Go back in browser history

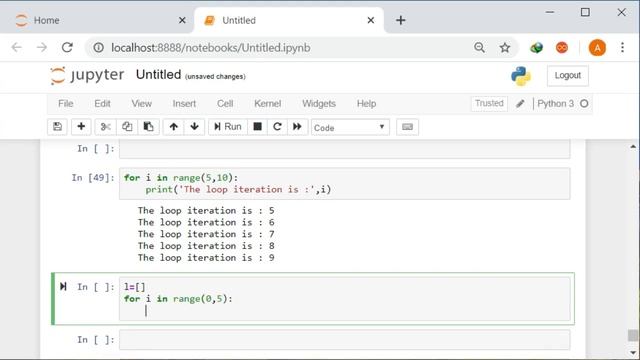17,48
